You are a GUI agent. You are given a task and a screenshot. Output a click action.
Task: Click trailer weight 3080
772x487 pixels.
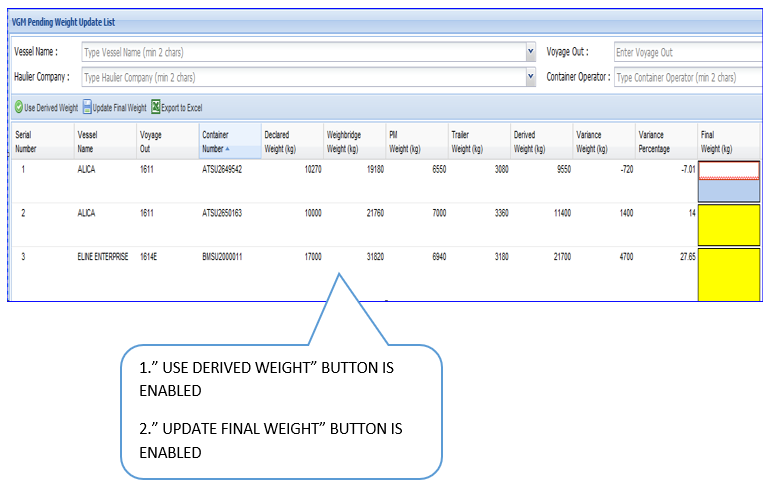point(501,169)
